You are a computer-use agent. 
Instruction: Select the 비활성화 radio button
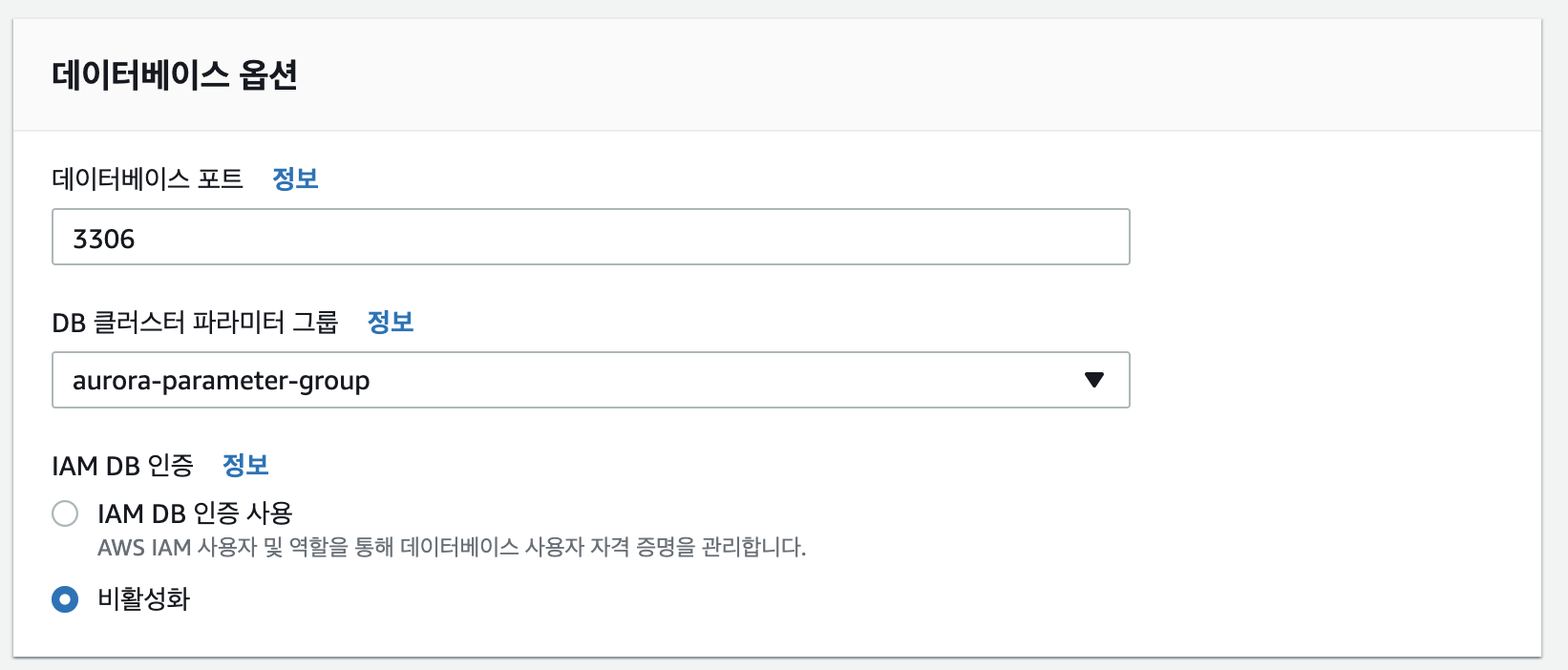click(x=65, y=599)
